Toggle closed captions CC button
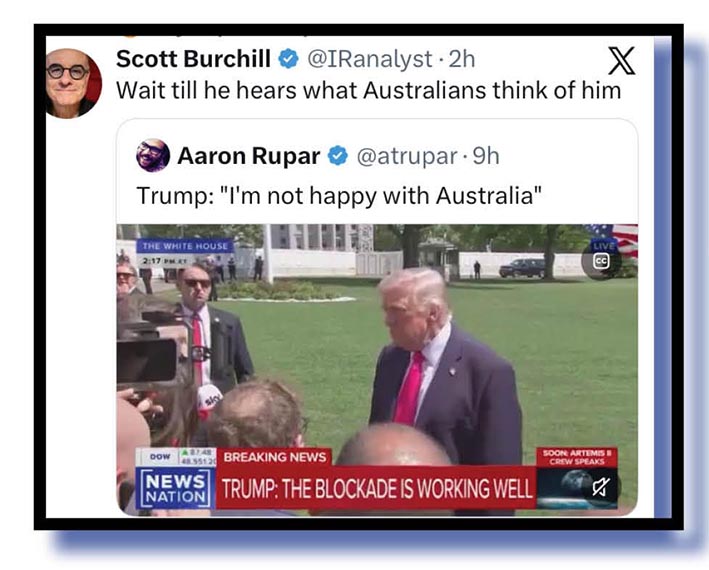Screen dimensions: 709x570 click(x=601, y=261)
